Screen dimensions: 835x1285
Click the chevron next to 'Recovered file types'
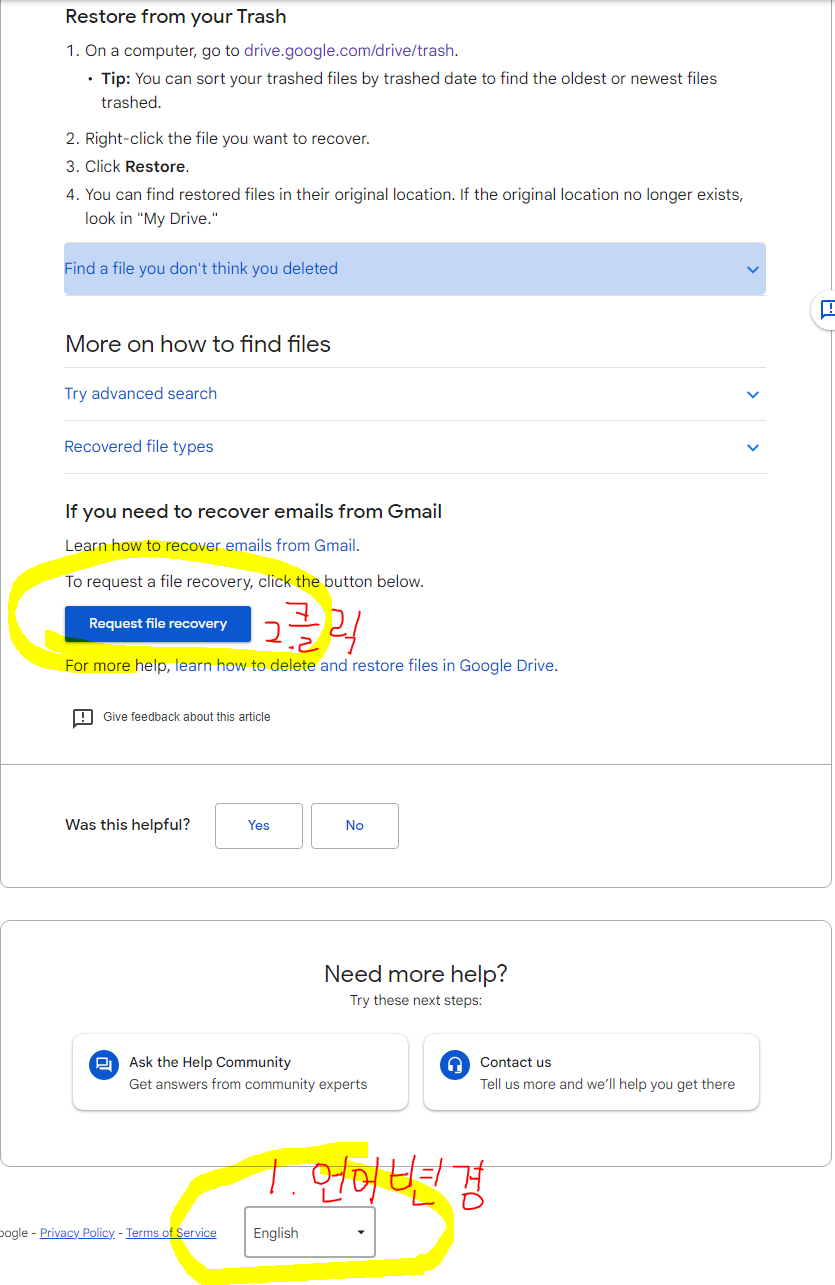753,448
